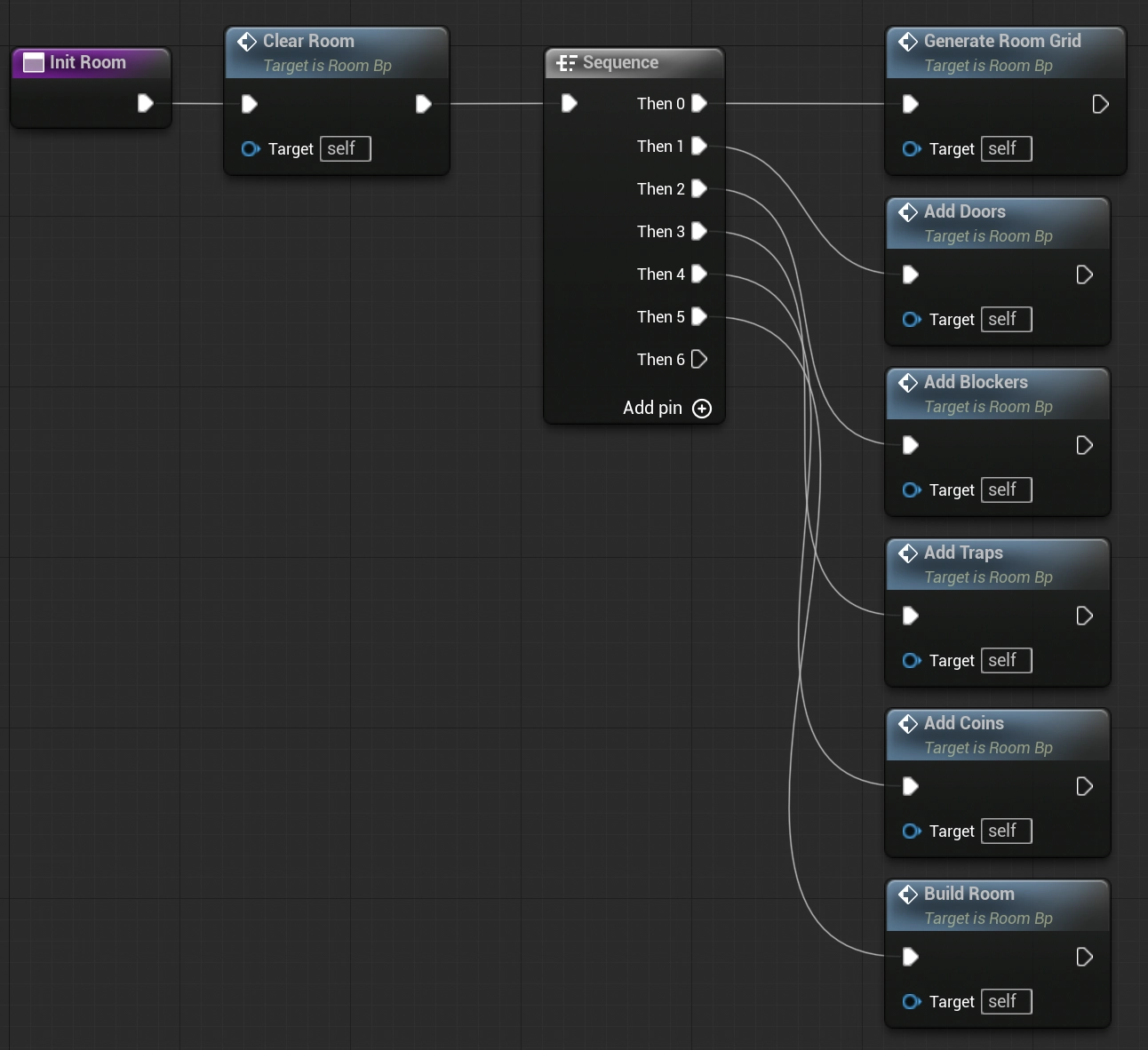Click Generate Room Grid output execution pin
This screenshot has height=1050, width=1148.
click(x=1100, y=105)
